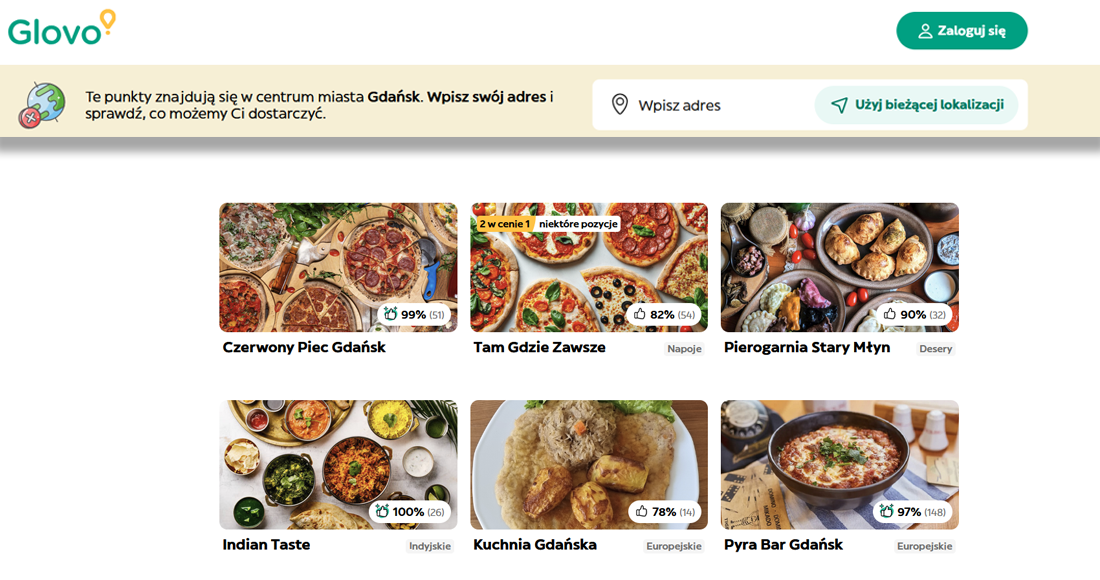Viewport: 1100px width, 580px height.
Task: Click the Indyjskie tag next to Indian Taste
Action: (430, 546)
